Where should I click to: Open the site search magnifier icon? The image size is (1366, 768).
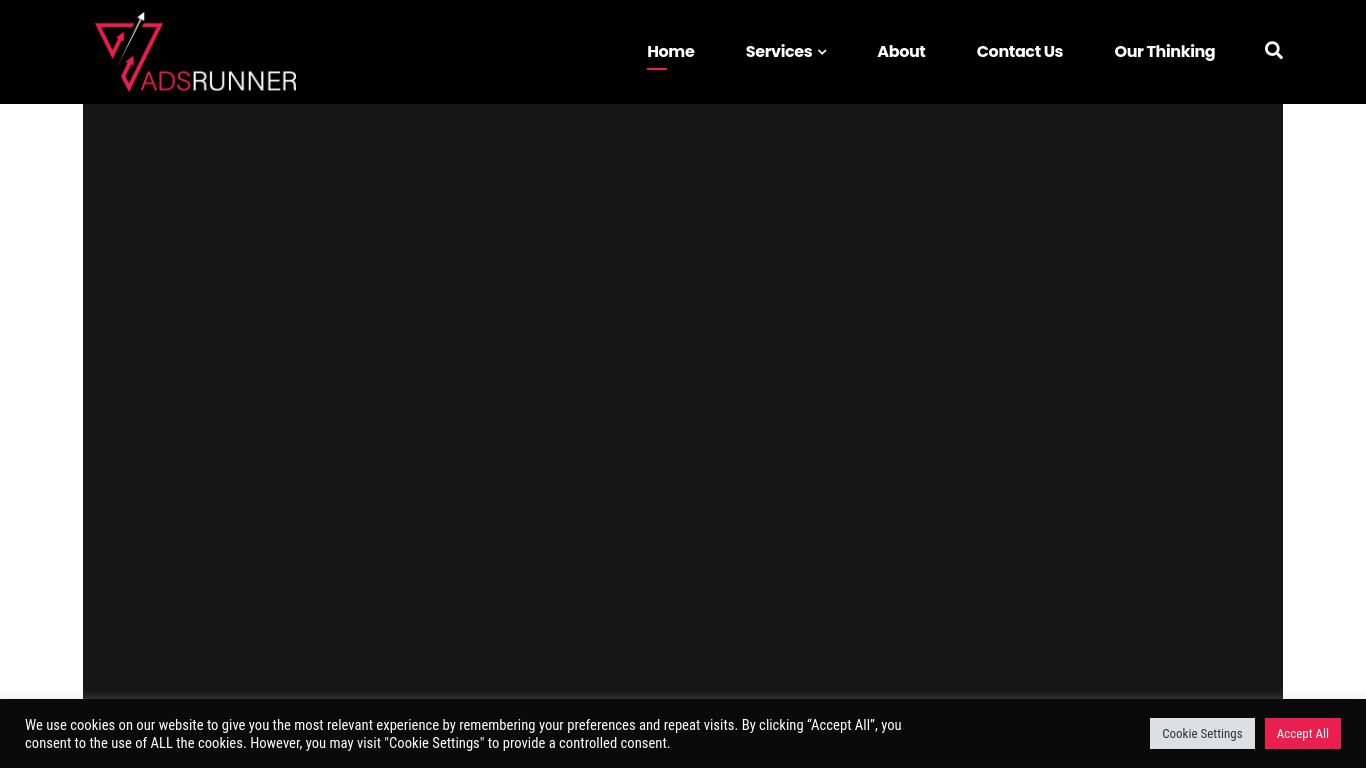tap(1273, 50)
